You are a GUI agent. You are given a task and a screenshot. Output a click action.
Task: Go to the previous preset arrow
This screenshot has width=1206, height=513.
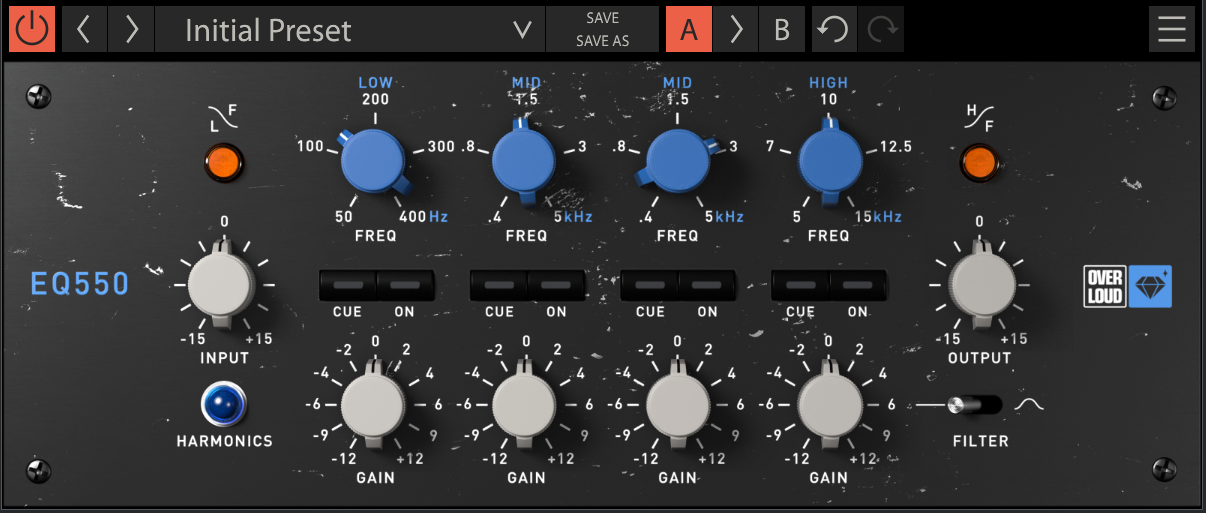click(85, 29)
